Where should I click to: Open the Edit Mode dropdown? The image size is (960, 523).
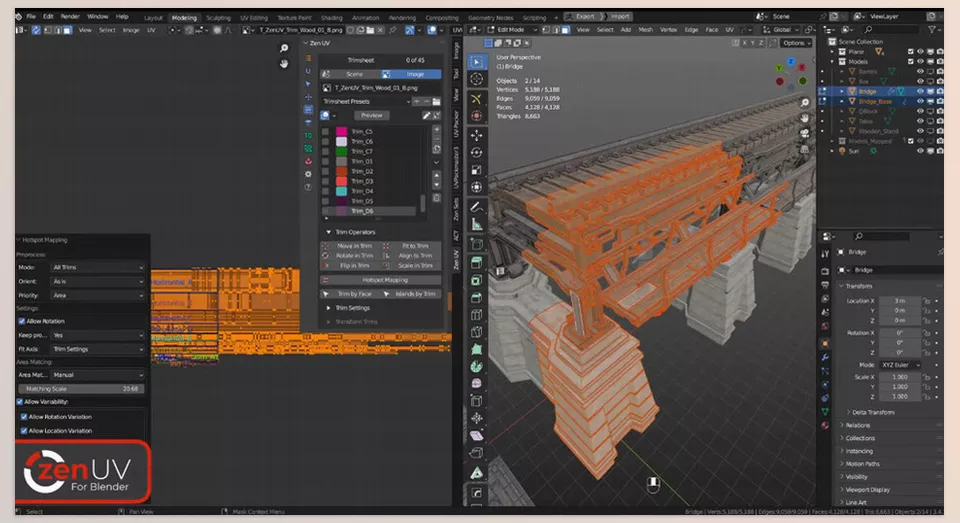click(512, 29)
